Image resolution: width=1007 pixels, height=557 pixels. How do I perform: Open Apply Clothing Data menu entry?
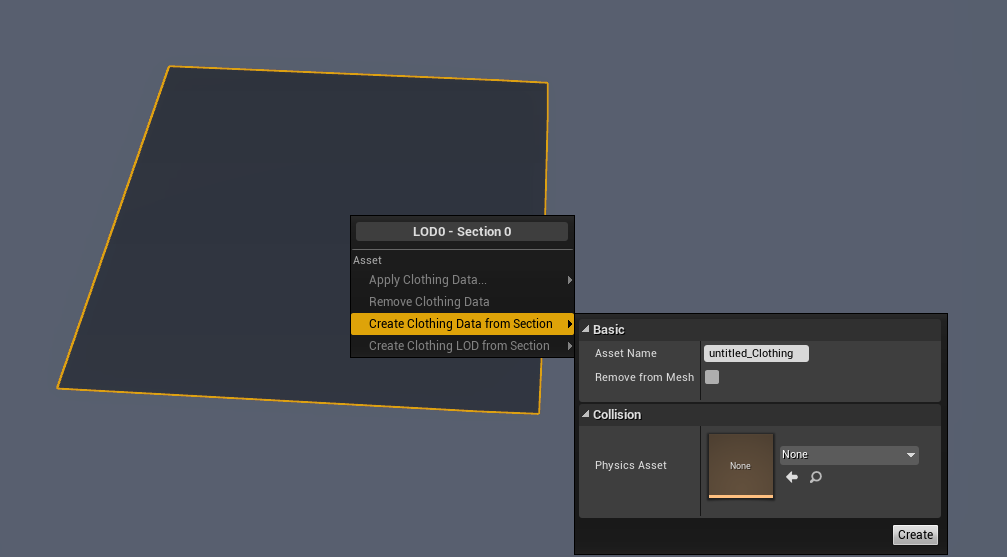(428, 280)
